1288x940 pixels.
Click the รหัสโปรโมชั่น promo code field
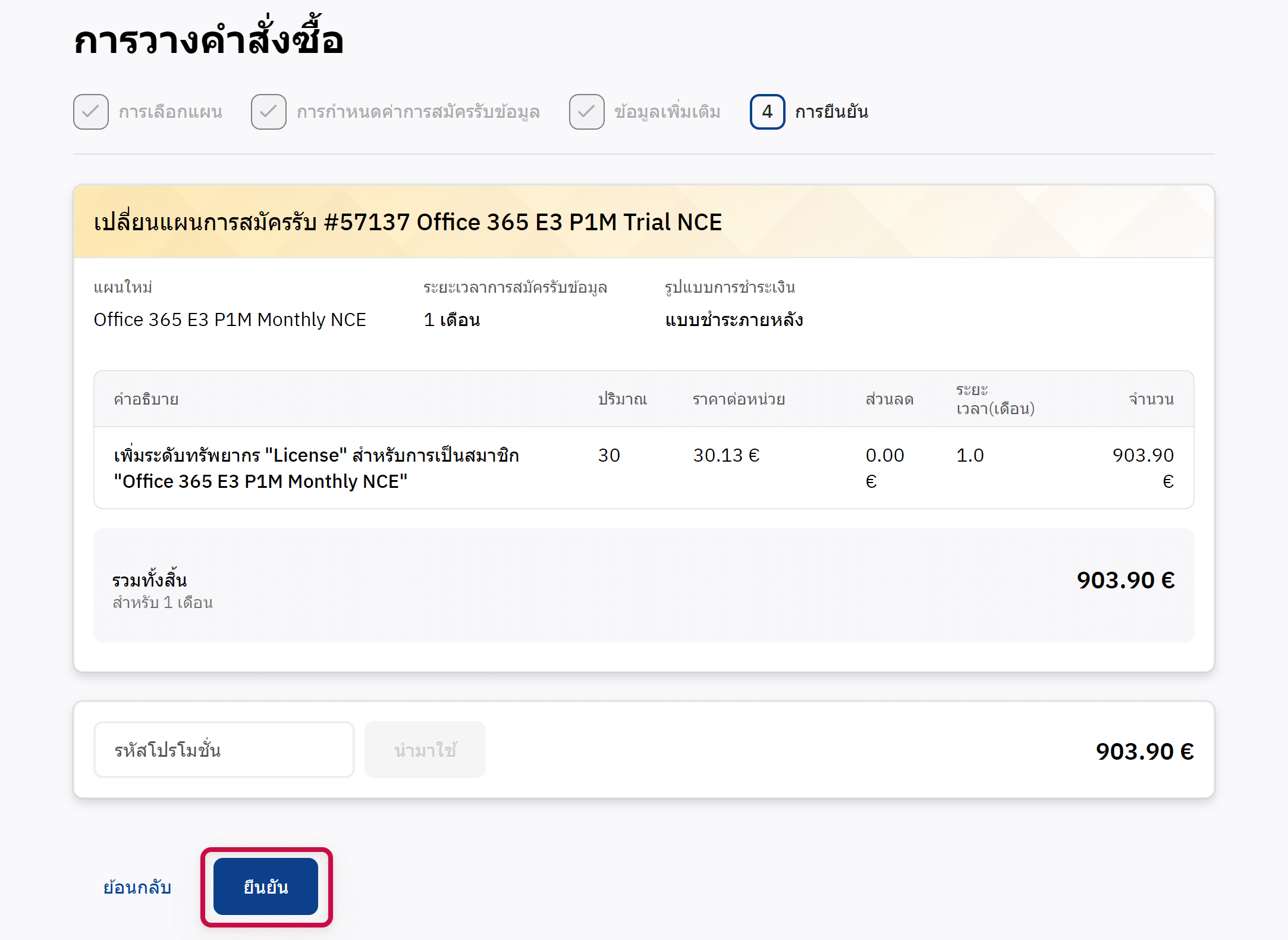click(x=224, y=750)
